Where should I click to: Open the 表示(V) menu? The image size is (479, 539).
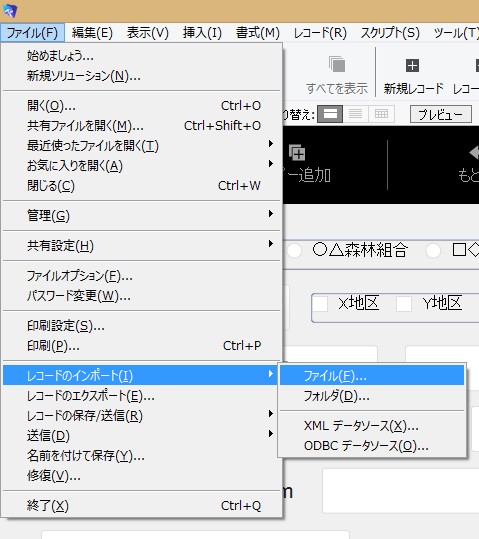coord(148,33)
